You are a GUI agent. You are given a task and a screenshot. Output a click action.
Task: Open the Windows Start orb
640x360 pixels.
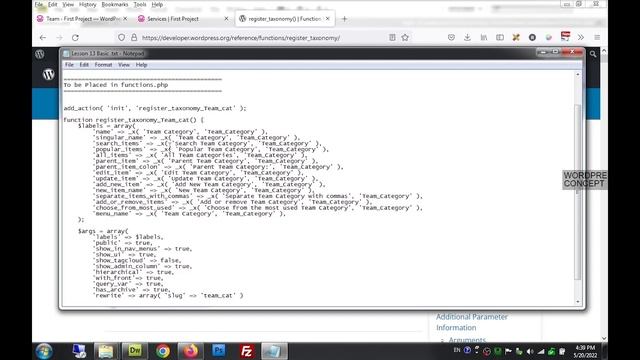coord(44,351)
